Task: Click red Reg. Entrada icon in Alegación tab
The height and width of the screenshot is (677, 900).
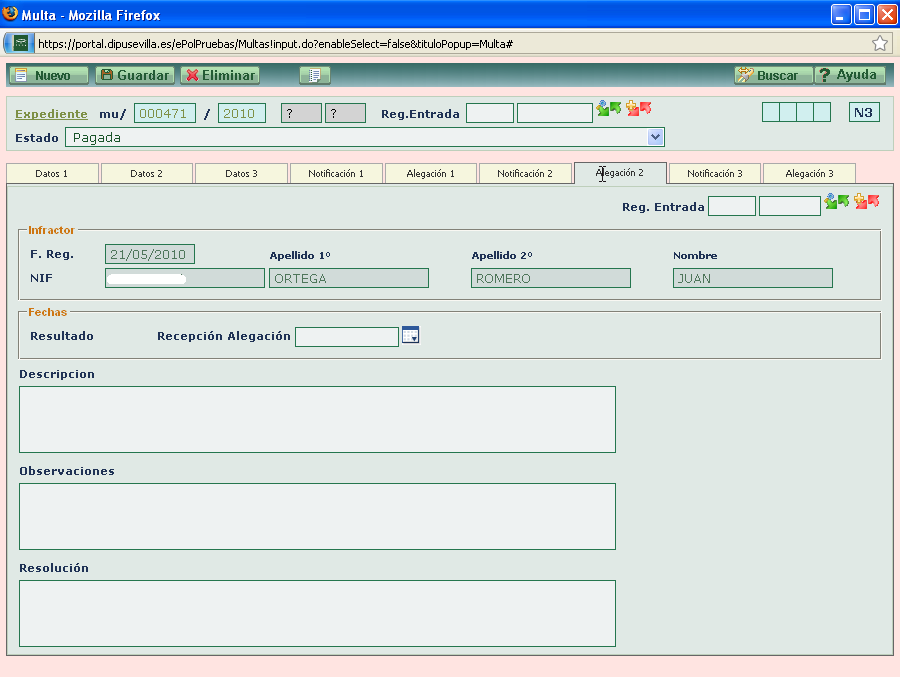Action: [x=866, y=202]
